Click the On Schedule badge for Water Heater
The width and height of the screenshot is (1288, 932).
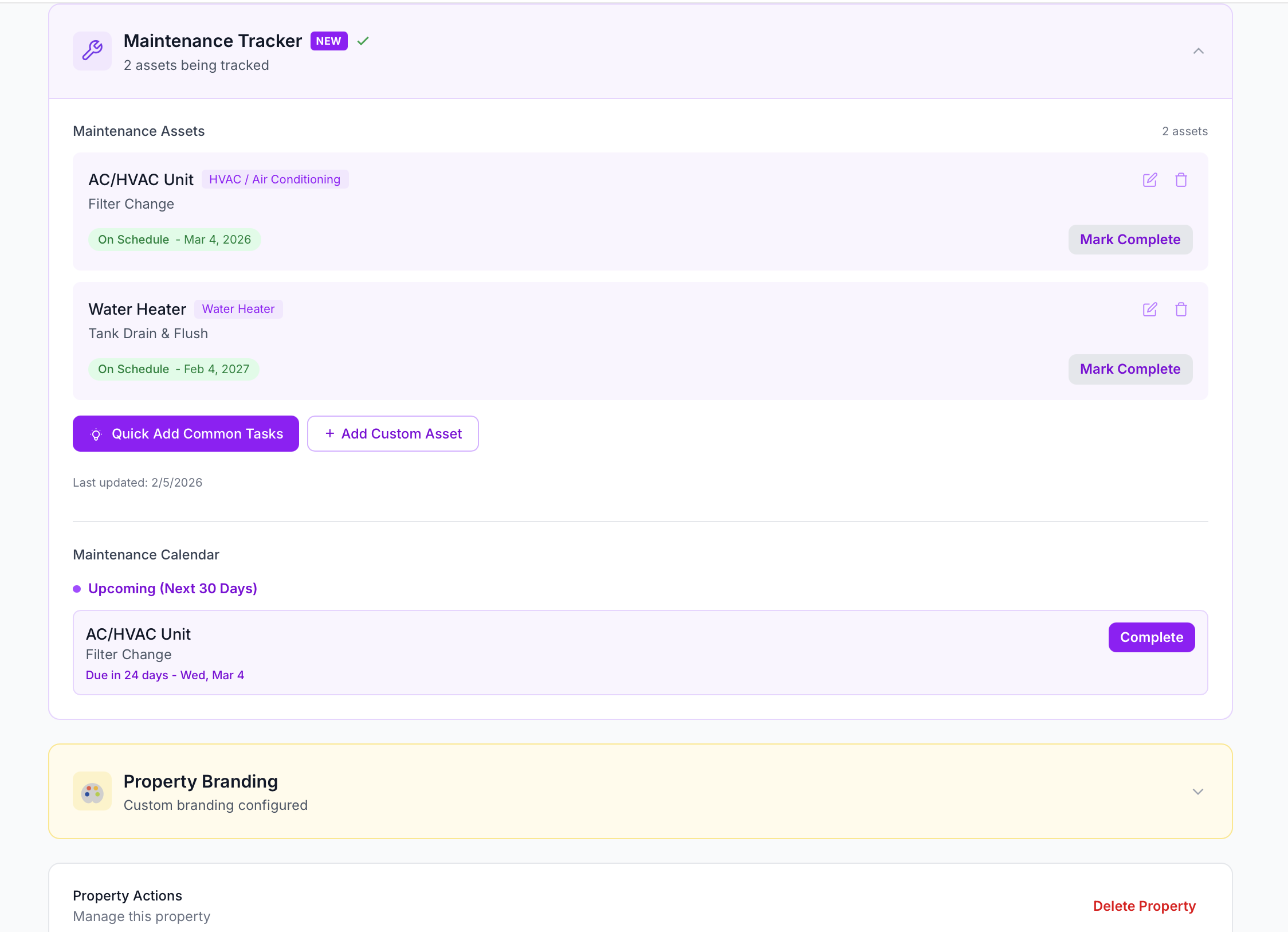[174, 369]
